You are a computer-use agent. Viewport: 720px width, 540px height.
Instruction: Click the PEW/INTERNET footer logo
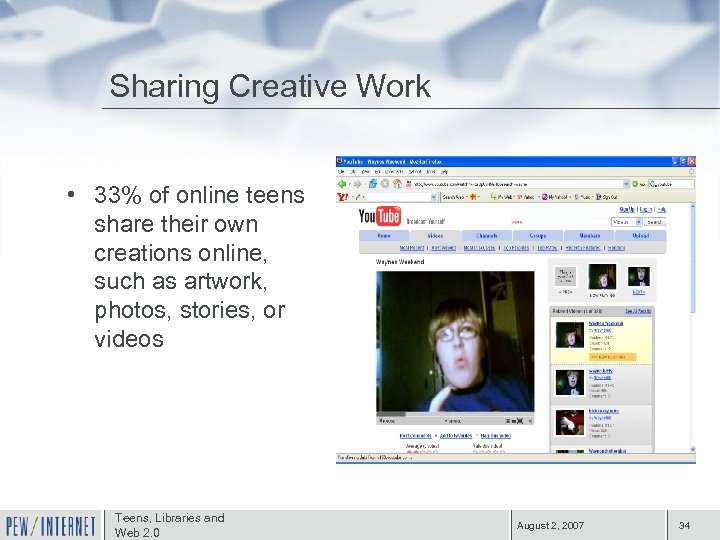click(x=51, y=526)
